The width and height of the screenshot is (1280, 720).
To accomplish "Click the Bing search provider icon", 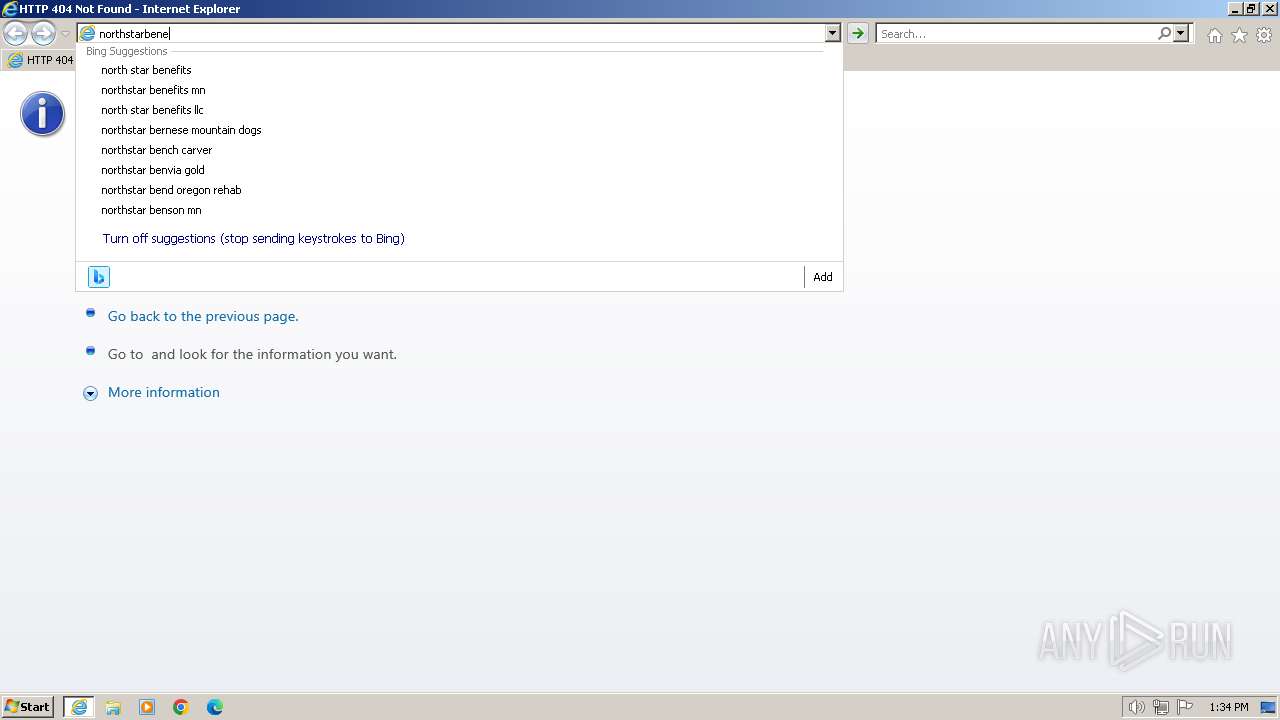I will (98, 277).
